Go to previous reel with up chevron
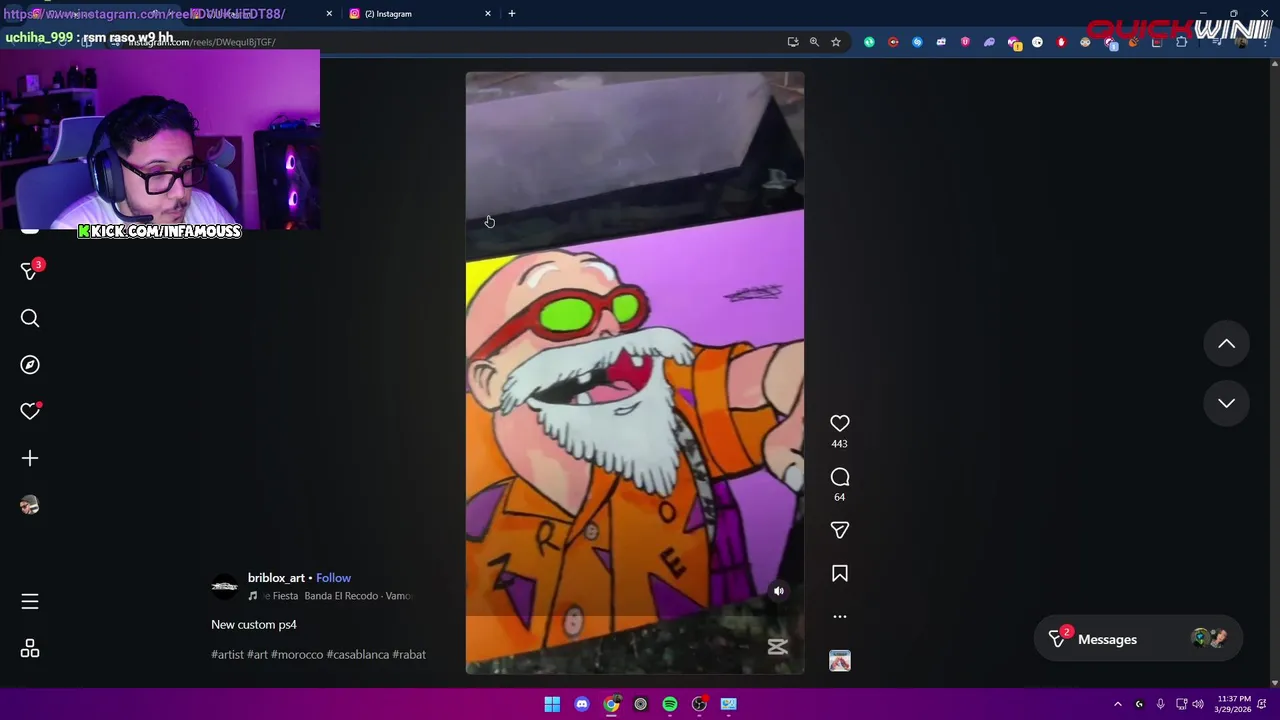 [x=1226, y=344]
